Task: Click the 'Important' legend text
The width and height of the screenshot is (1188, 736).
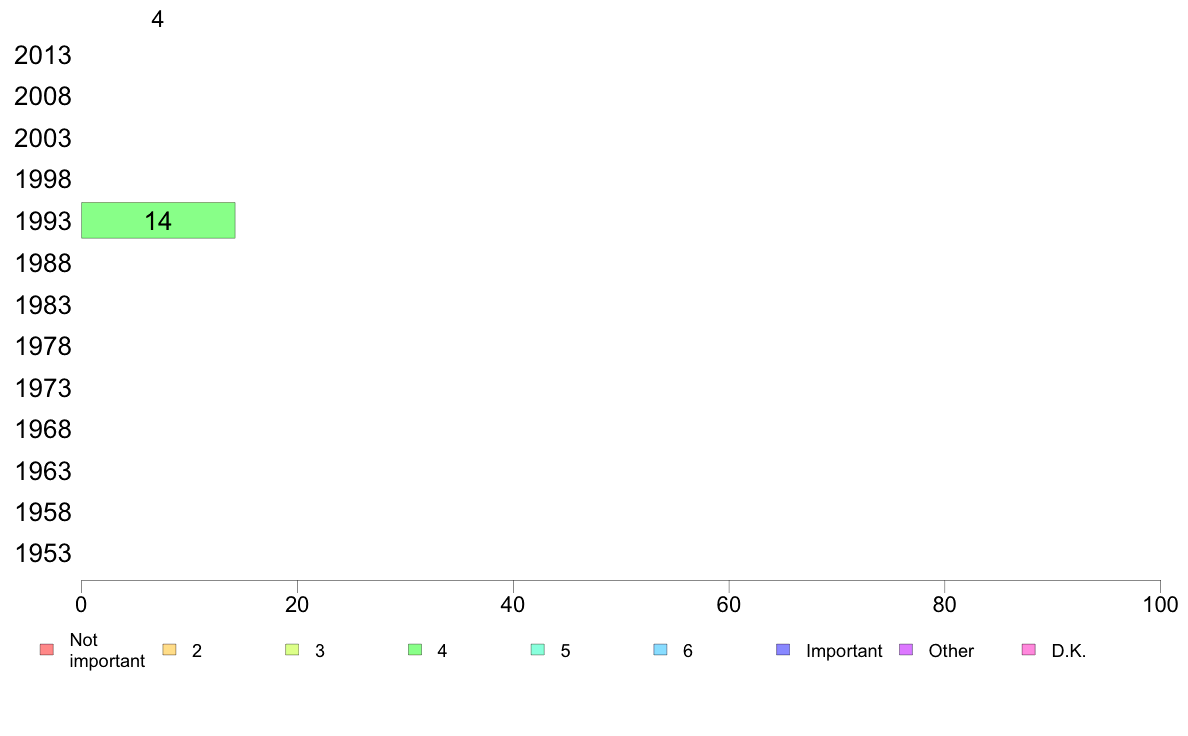Action: [844, 651]
